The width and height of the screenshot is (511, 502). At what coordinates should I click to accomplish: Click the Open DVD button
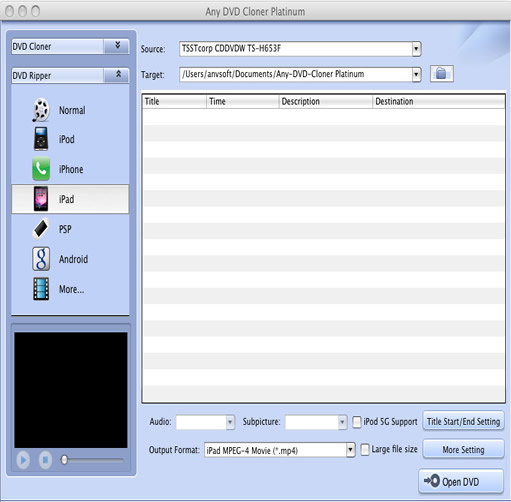click(461, 481)
